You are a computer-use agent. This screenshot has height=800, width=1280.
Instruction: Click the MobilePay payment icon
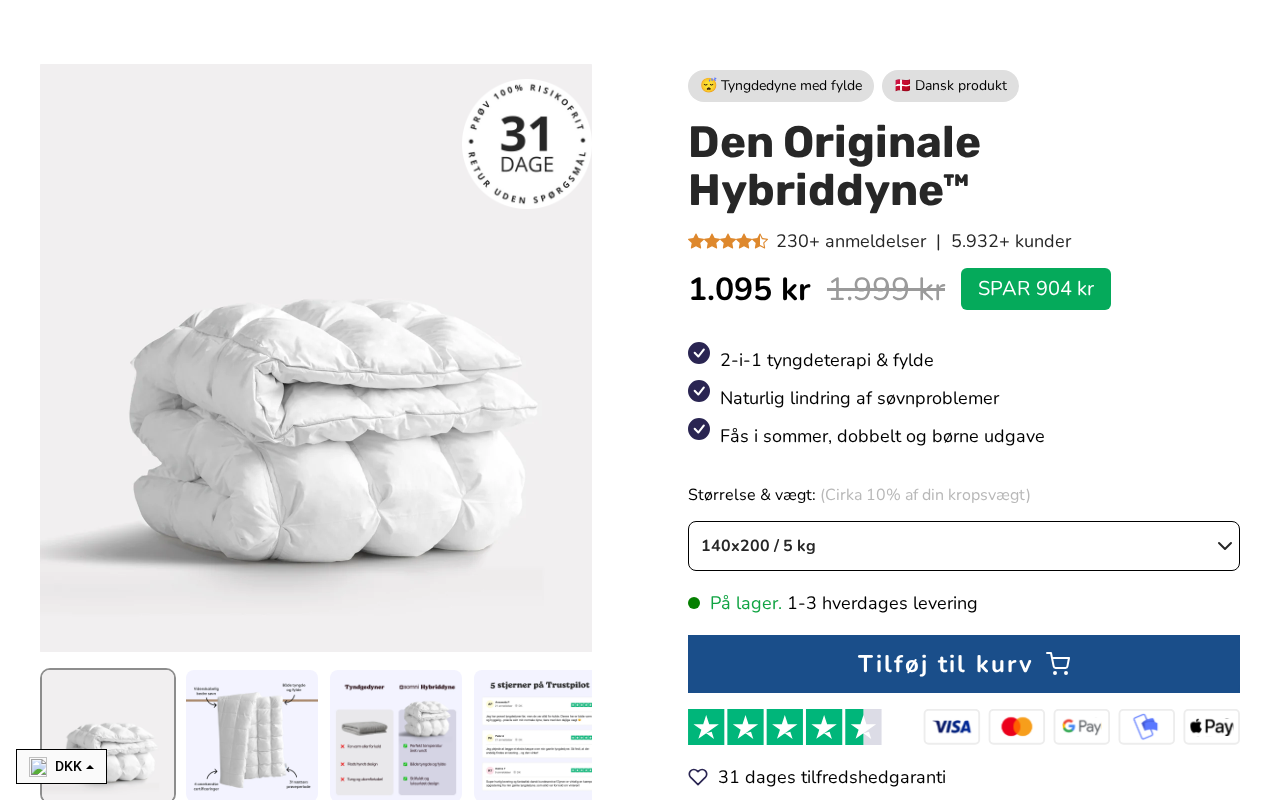[1146, 727]
